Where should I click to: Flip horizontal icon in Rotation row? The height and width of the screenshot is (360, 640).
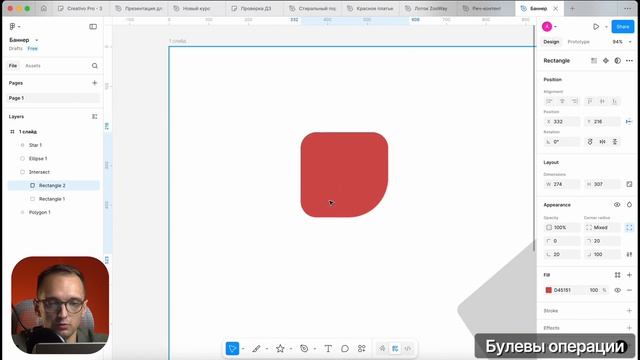[x=602, y=142]
